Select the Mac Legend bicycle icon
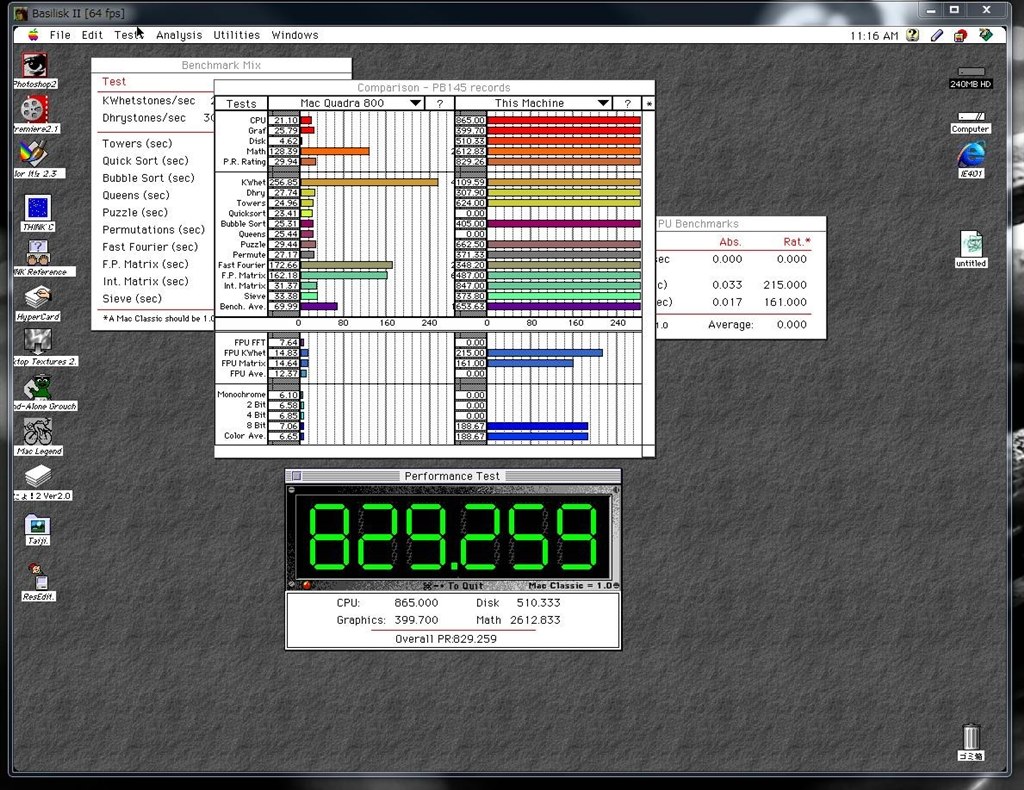Image resolution: width=1024 pixels, height=790 pixels. point(38,432)
